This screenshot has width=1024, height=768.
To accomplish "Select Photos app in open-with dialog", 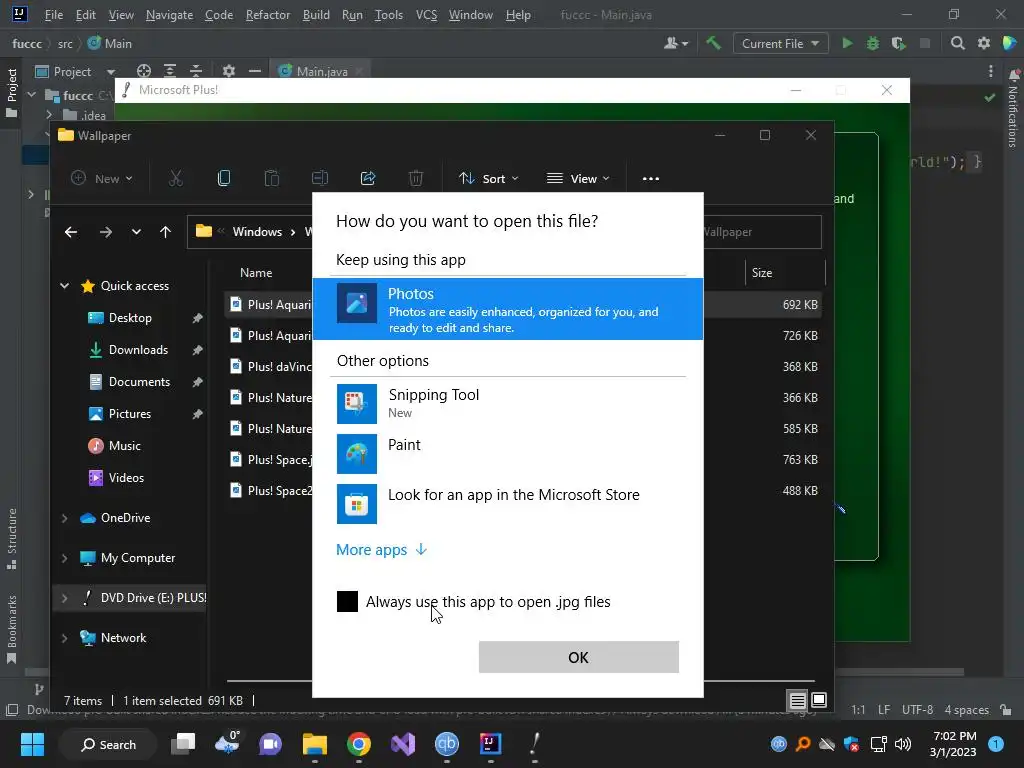I will 507,309.
